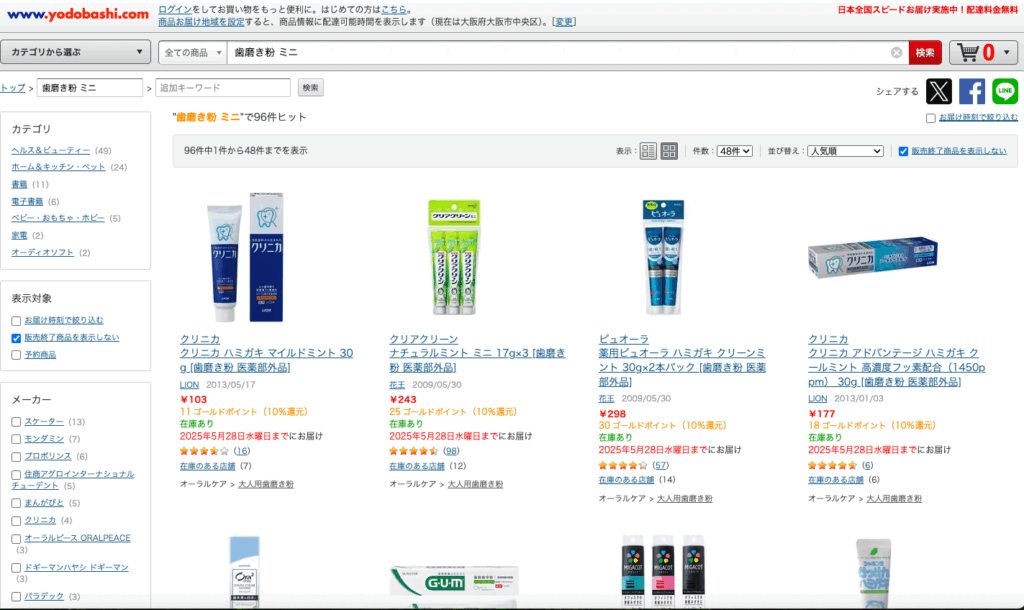
Task: Click the gray 検索 button beside keyword field
Action: click(310, 88)
